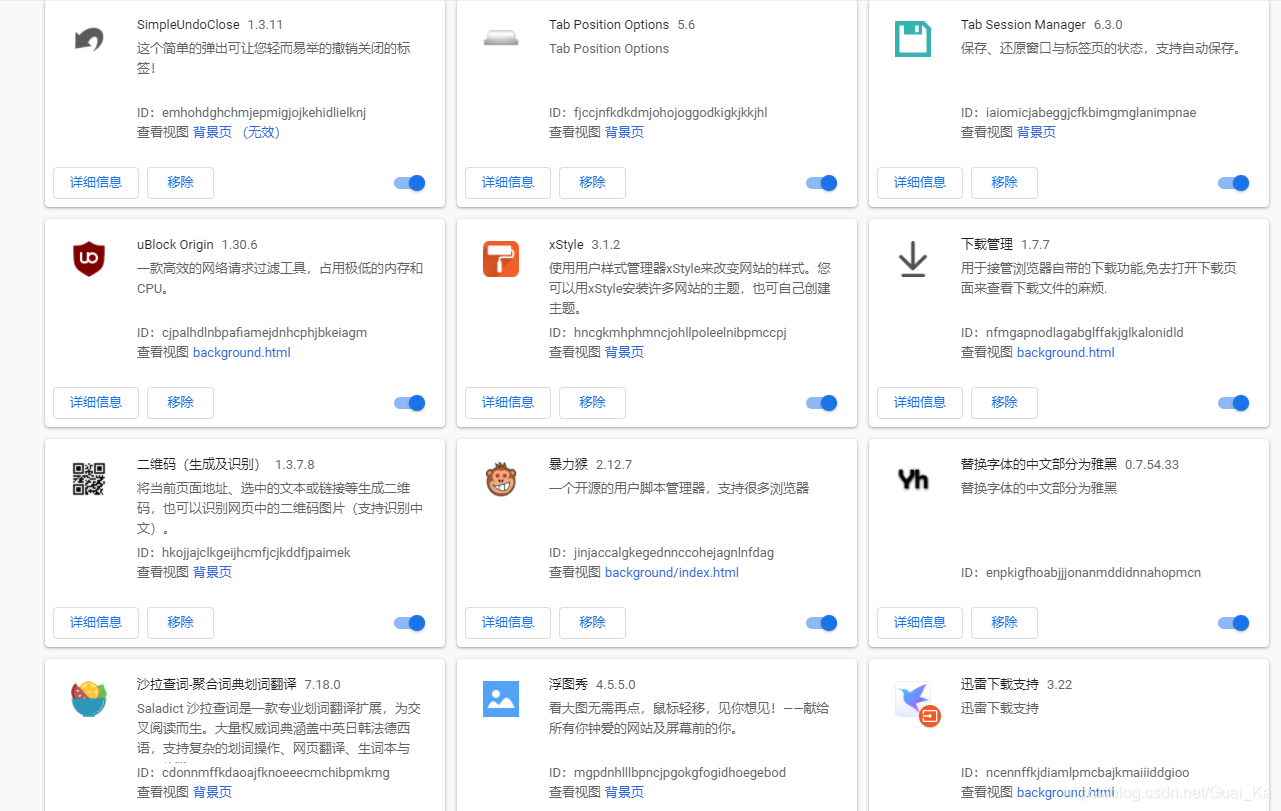The image size is (1281, 811).
Task: Disable uBlock Origin with its switch
Action: (x=410, y=403)
